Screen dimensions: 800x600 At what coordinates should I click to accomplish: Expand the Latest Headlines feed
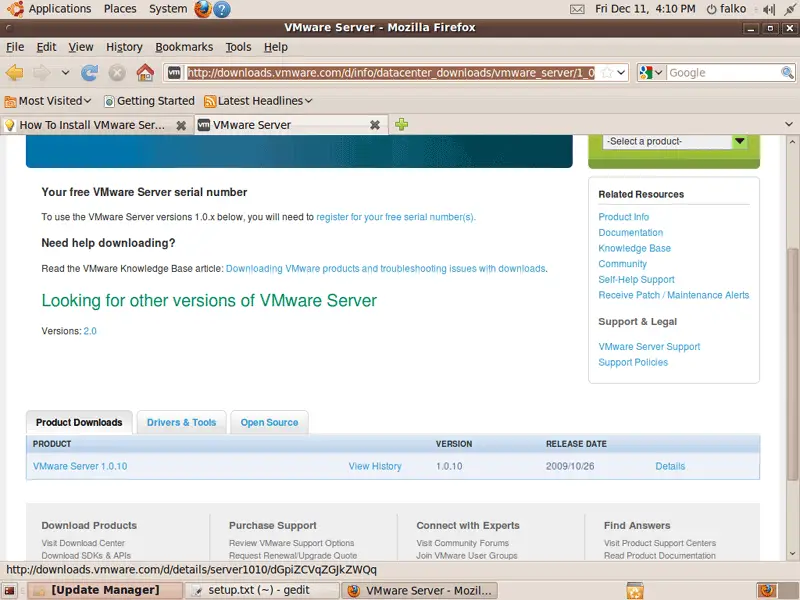click(258, 101)
